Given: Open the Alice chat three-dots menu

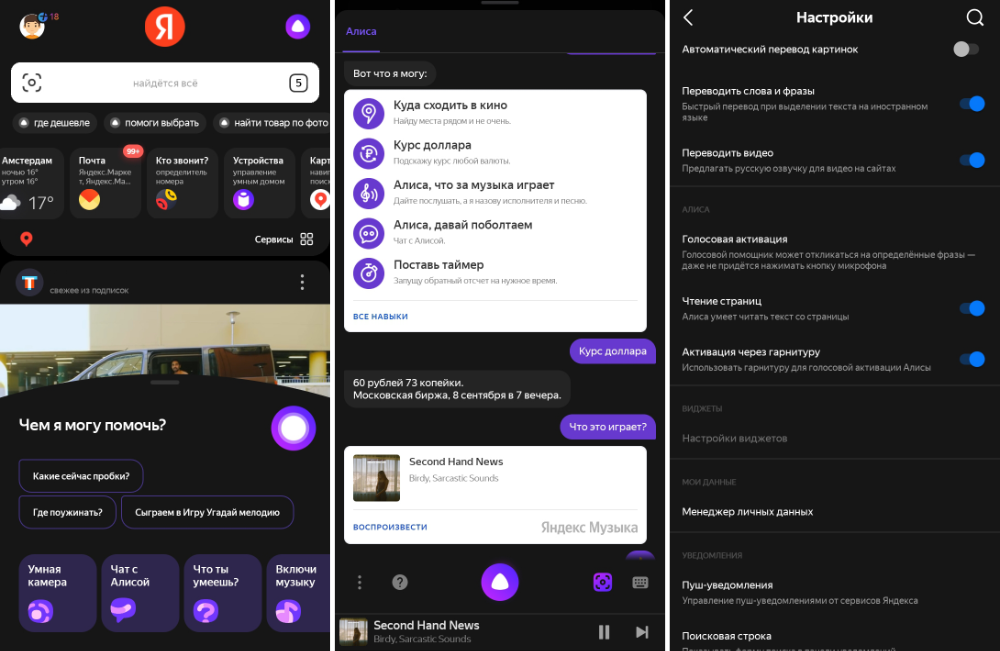Looking at the screenshot, I should pos(360,582).
